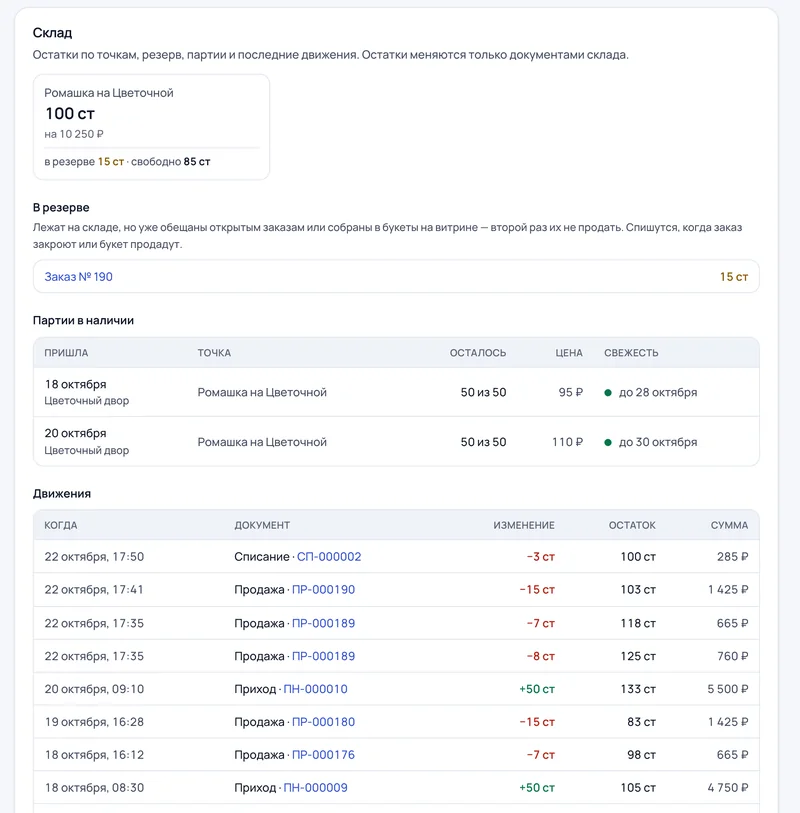Open sale document ПР-000180
The height and width of the screenshot is (813, 800).
324,722
